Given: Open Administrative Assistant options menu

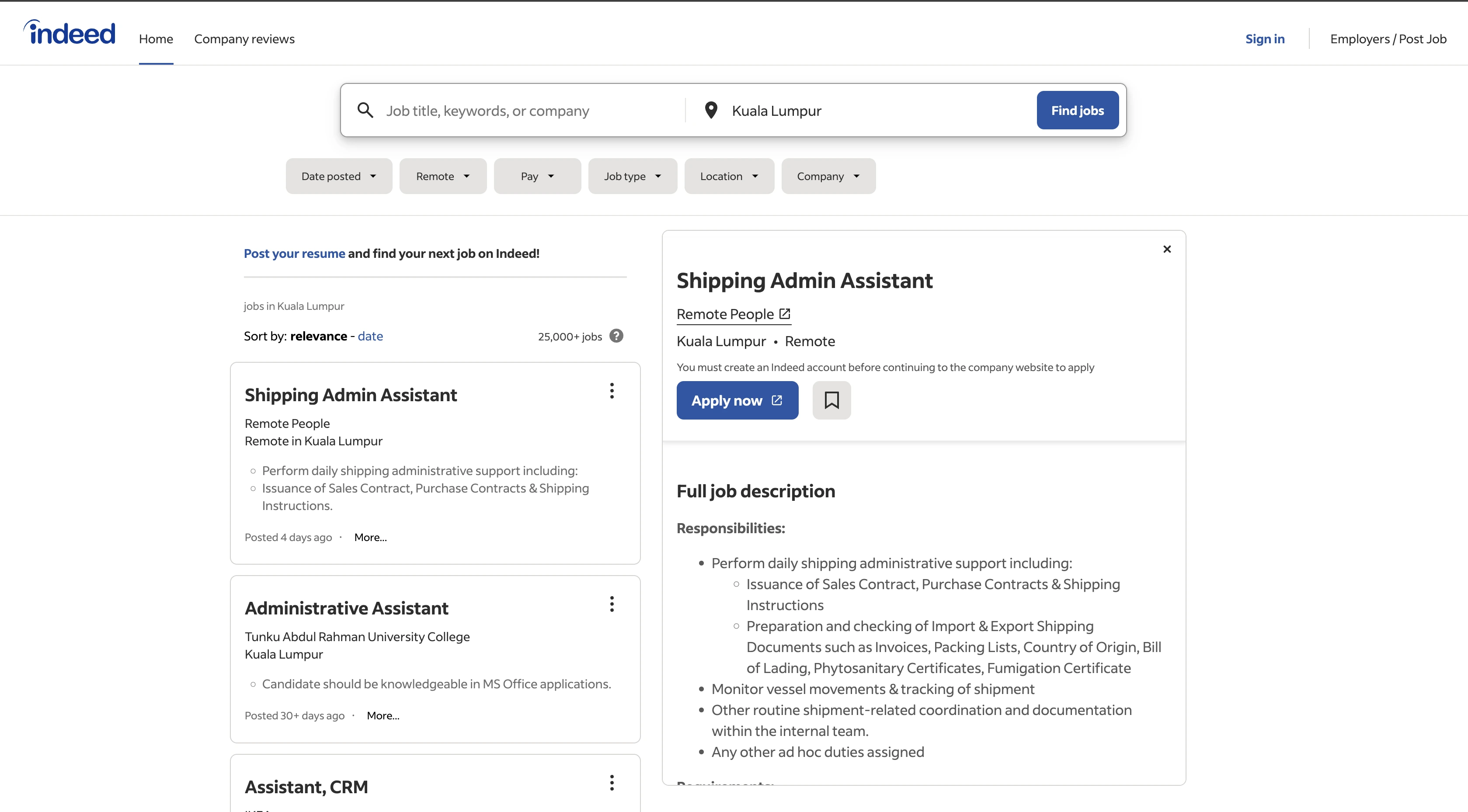Looking at the screenshot, I should click(612, 604).
